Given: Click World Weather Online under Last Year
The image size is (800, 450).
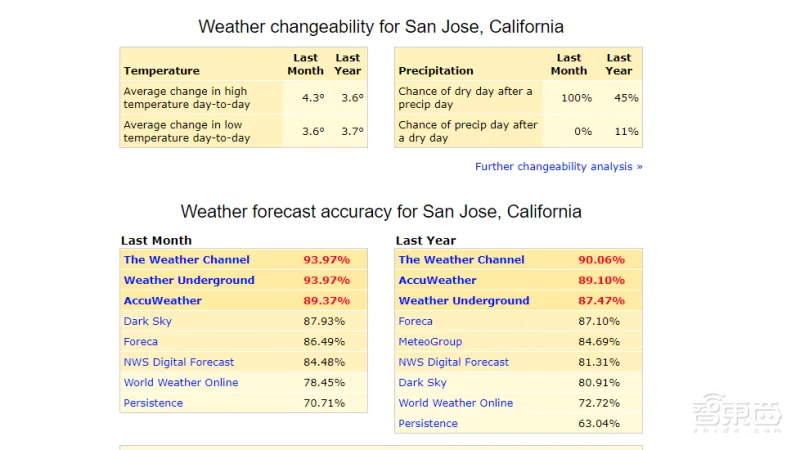Looking at the screenshot, I should pyautogui.click(x=455, y=403).
